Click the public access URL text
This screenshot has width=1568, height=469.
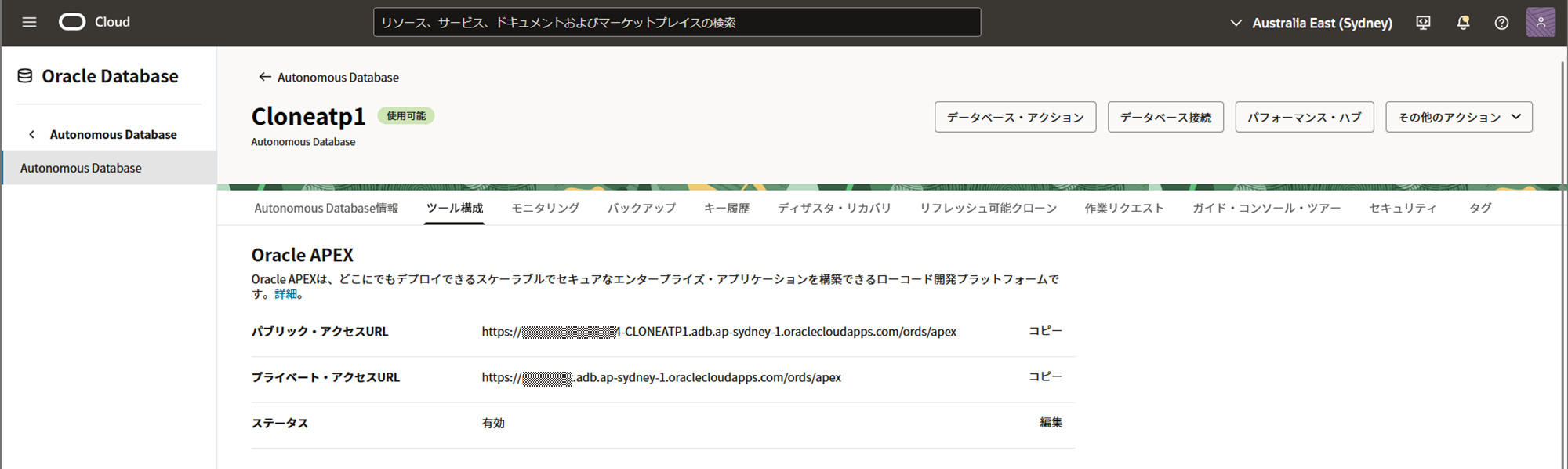(x=719, y=331)
